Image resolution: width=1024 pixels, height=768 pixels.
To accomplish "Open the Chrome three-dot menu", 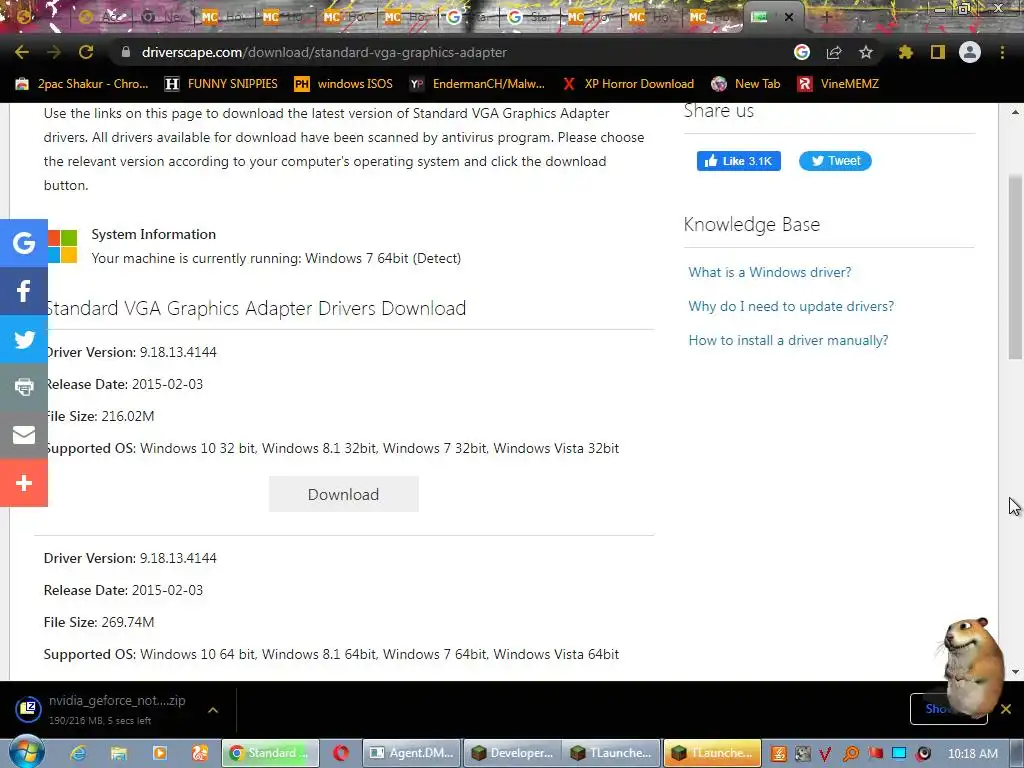I will [x=1002, y=52].
